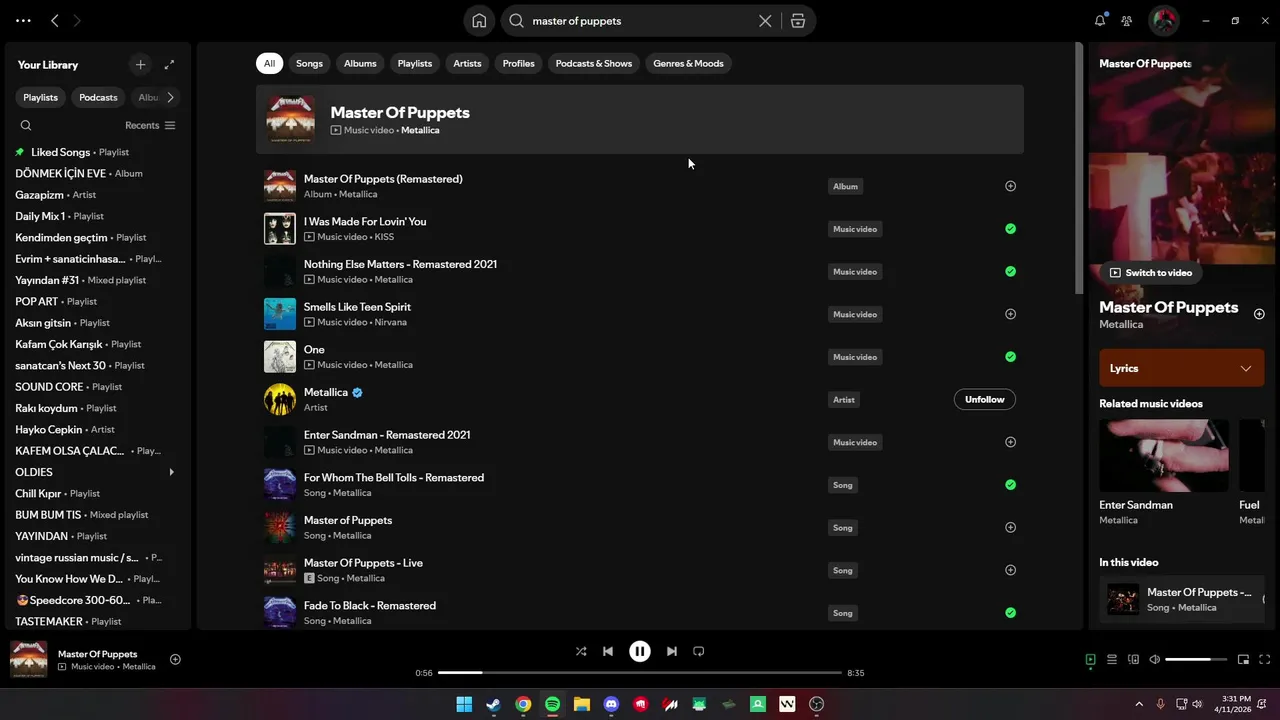Skip to next track
Screen dimensions: 1280x720
click(672, 651)
